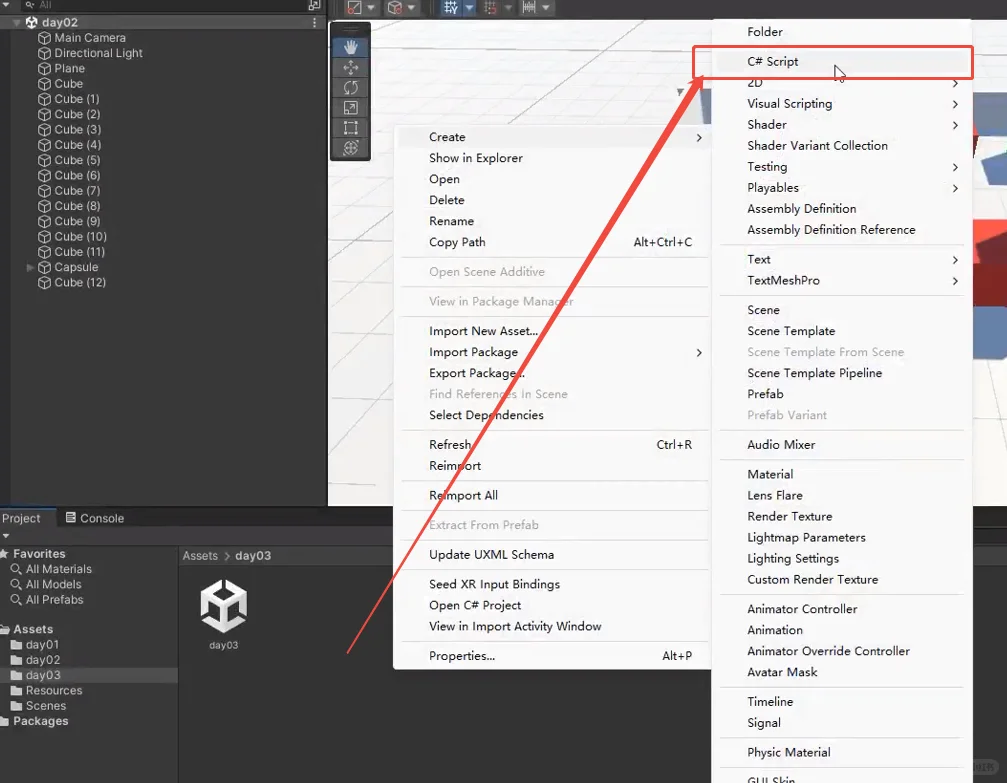Click the cube icon of Directional Light

coord(44,53)
